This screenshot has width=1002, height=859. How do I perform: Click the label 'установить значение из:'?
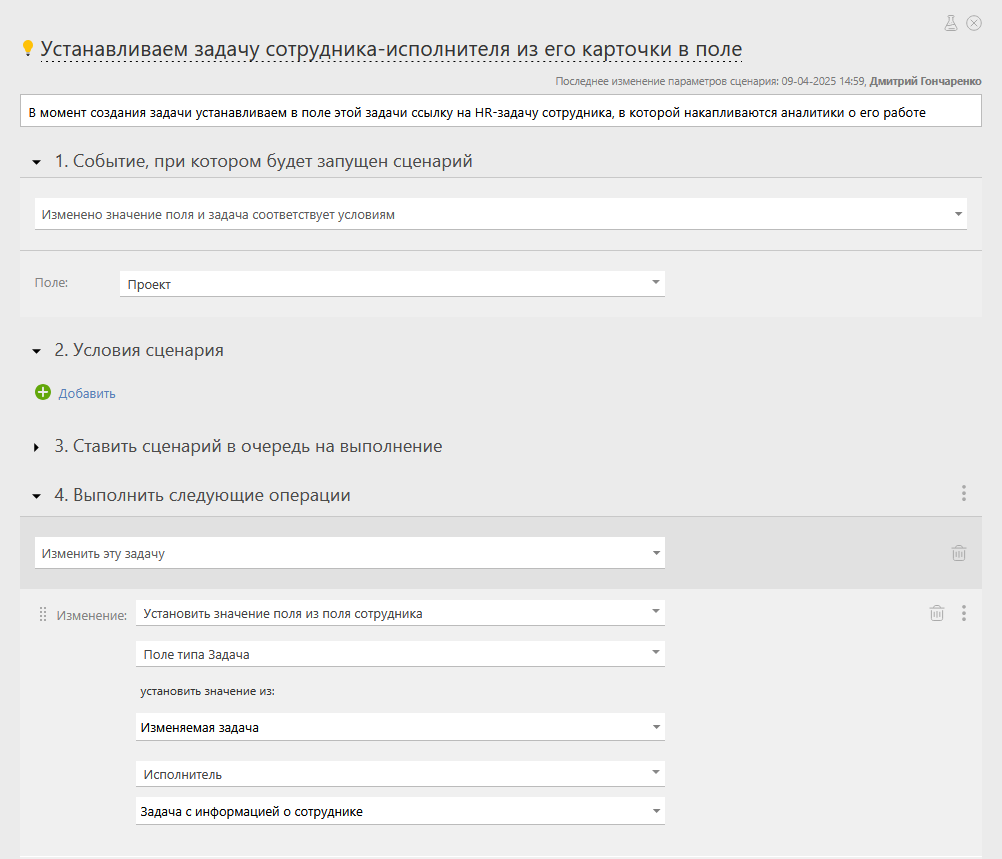208,691
